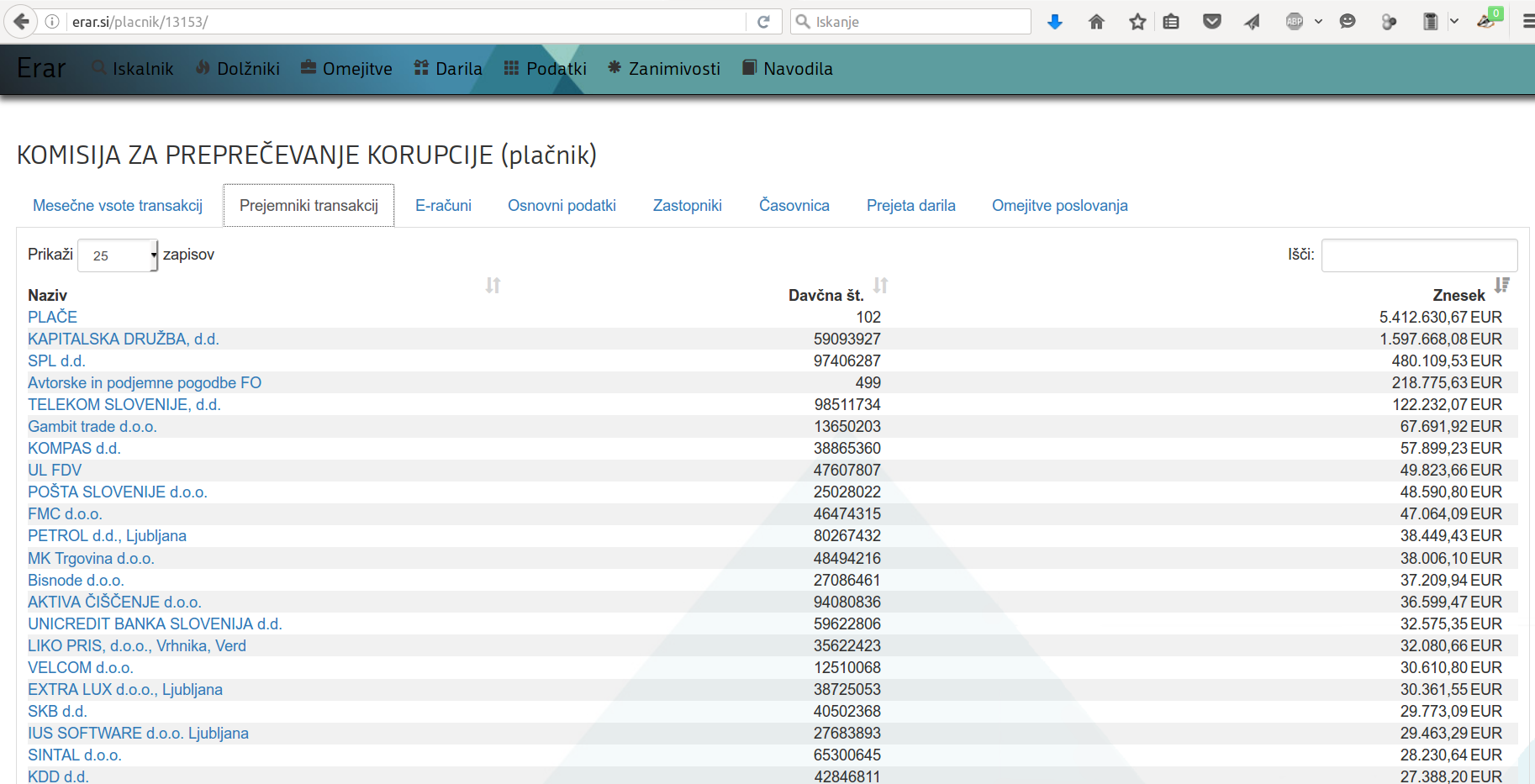Click the browser back arrow button
Viewport: 1535px width, 784px height.
pos(21,21)
